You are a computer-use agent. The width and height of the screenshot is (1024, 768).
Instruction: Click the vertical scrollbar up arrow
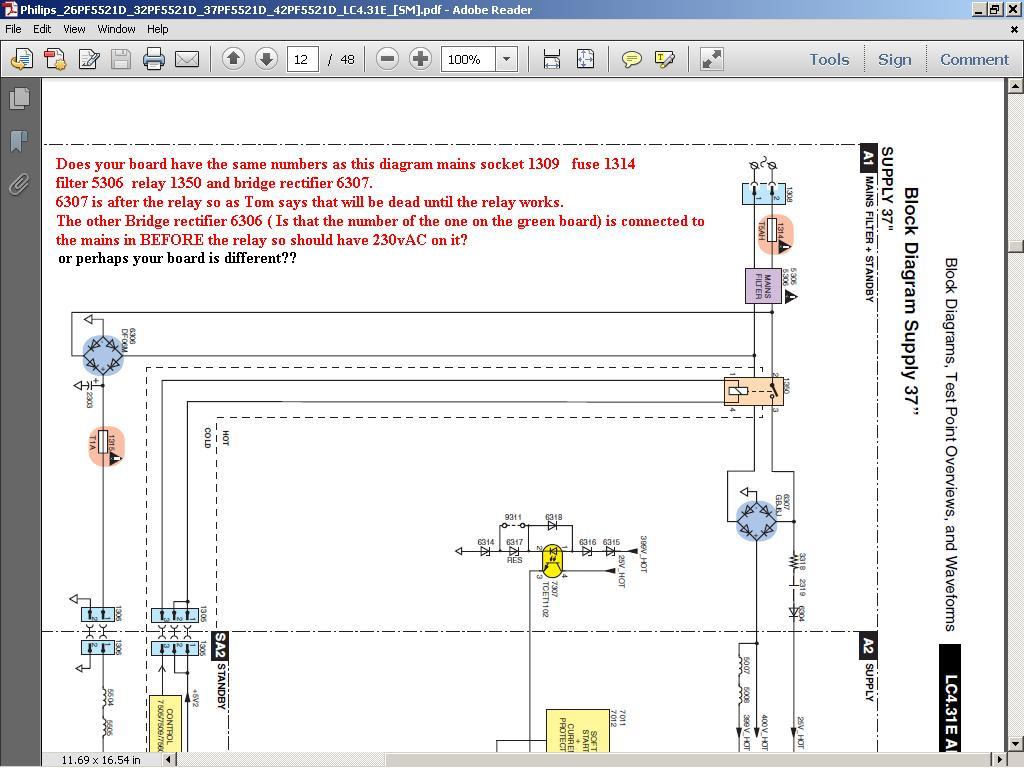(1016, 85)
